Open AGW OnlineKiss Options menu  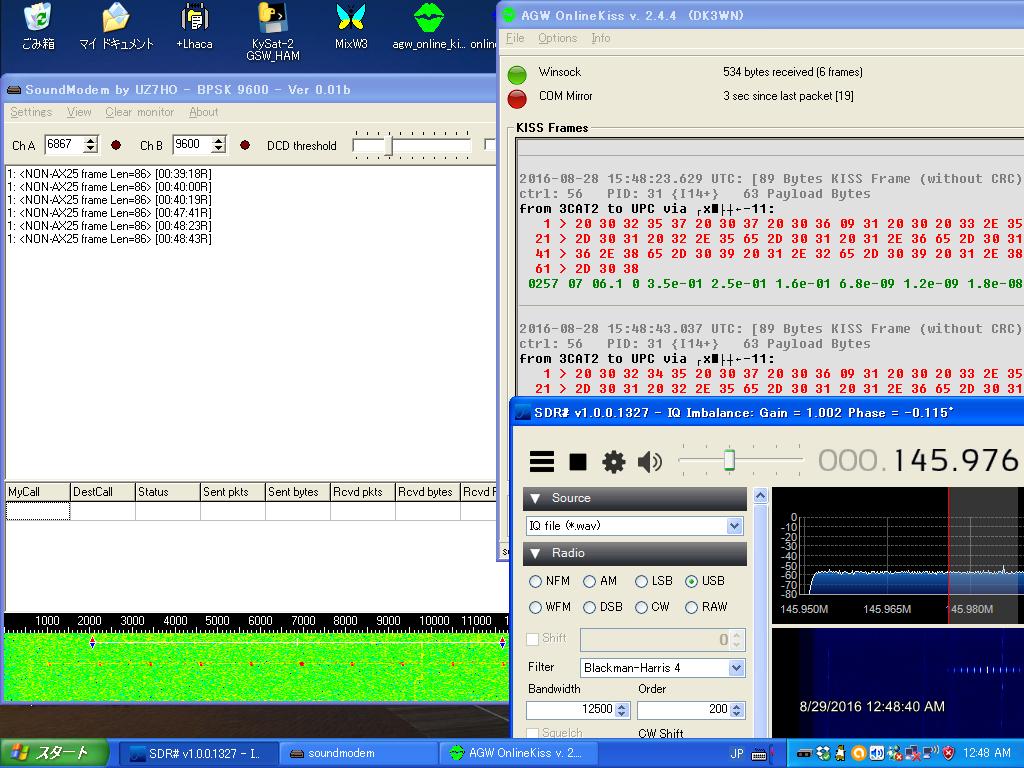[558, 38]
